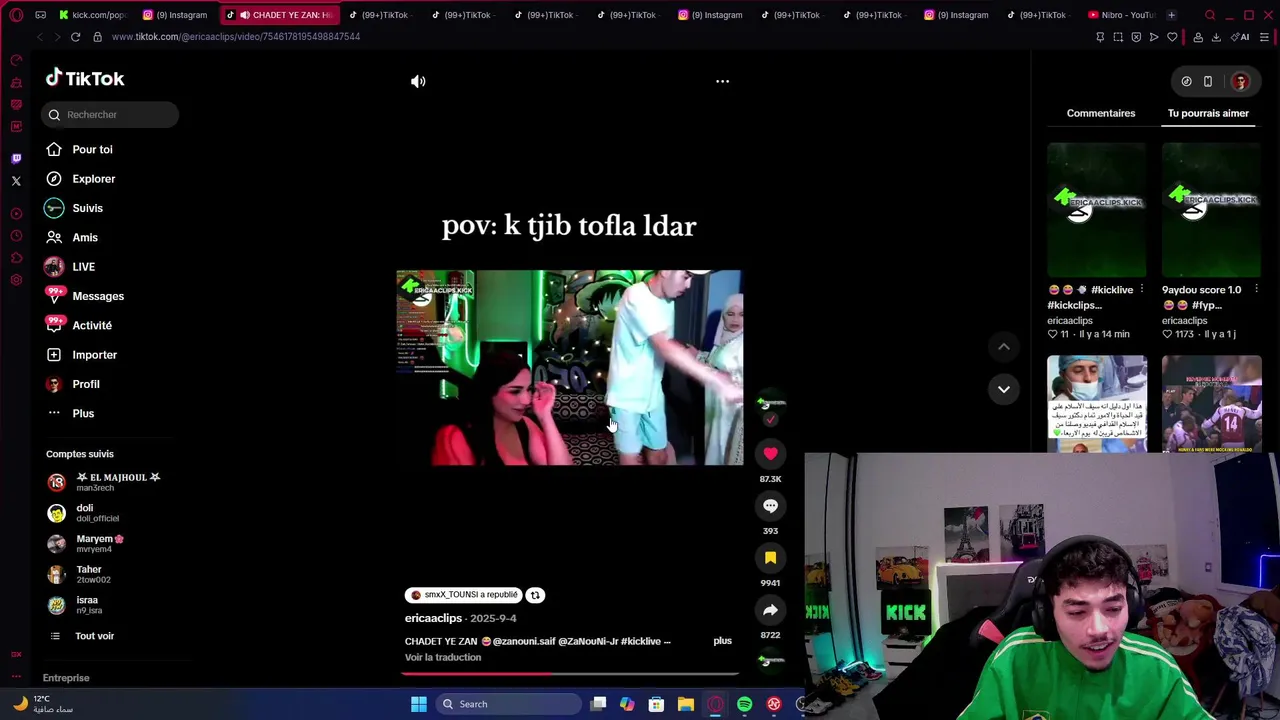Like the video with the heart icon
This screenshot has height=720, width=1280.
[770, 454]
